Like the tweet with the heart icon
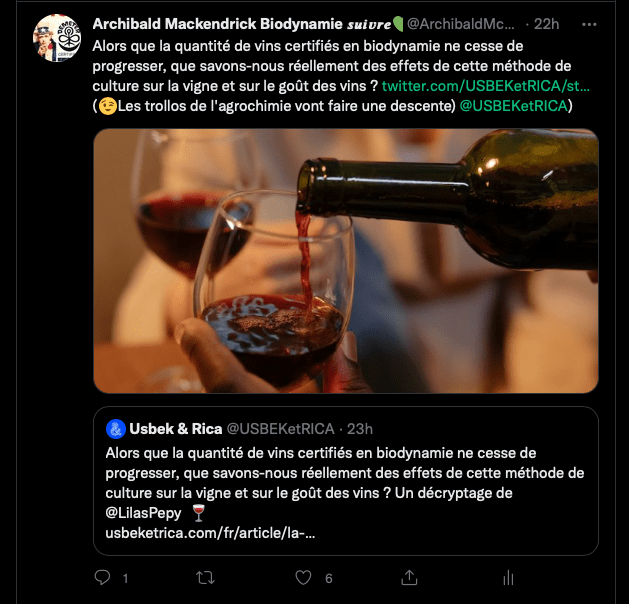The image size is (629, 604). 306,578
